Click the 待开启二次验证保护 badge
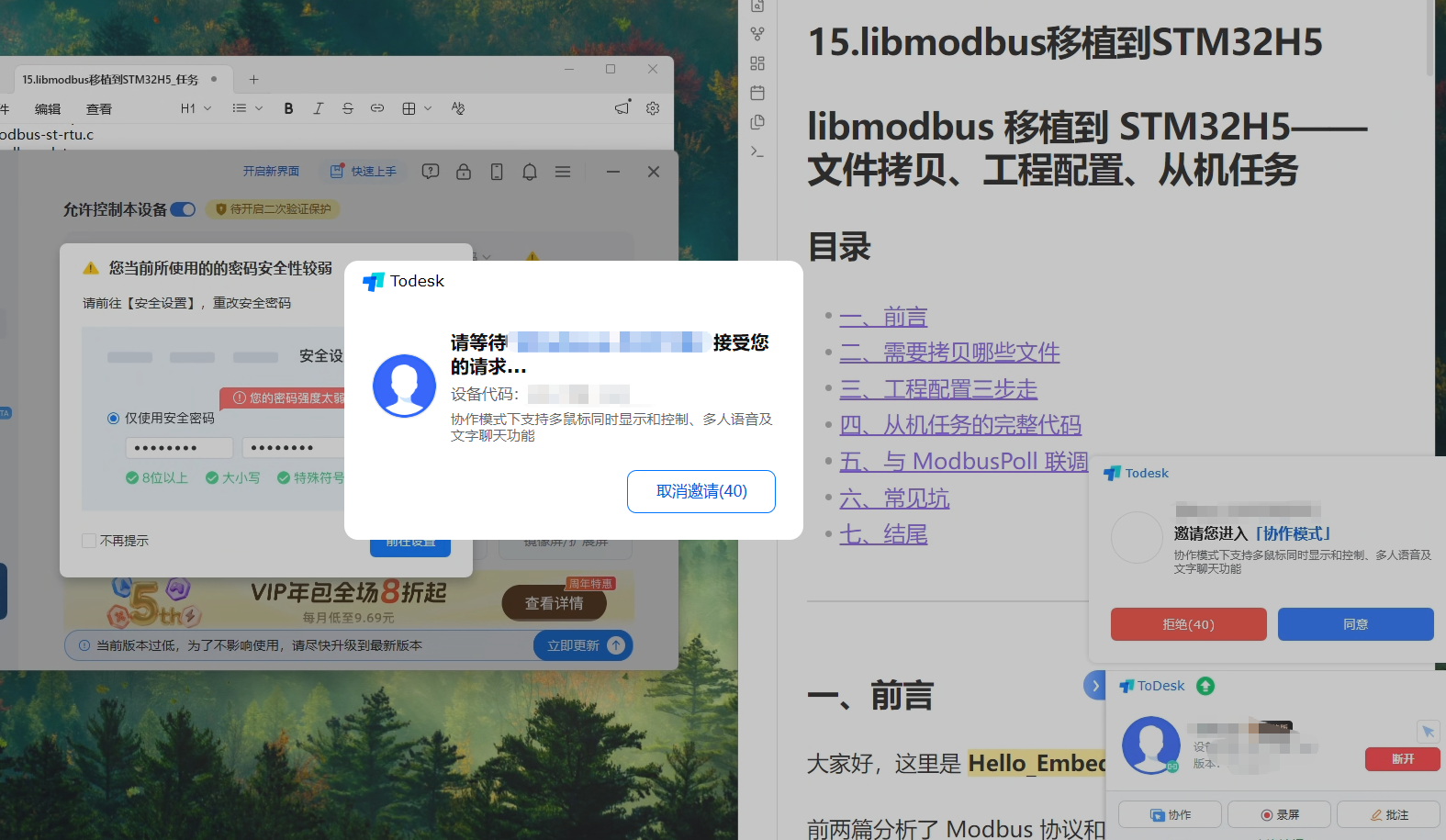1446x840 pixels. pyautogui.click(x=274, y=209)
